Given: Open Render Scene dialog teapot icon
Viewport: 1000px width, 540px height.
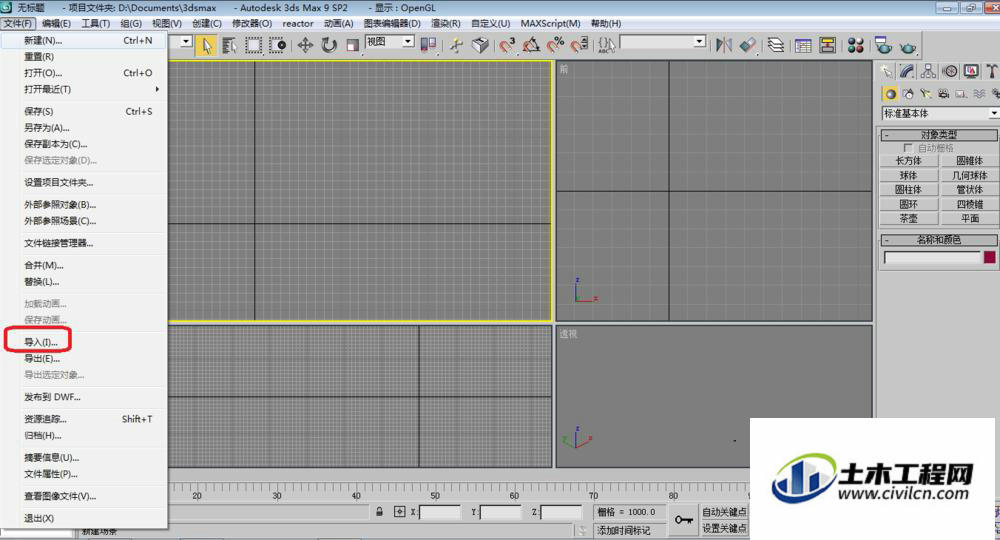Looking at the screenshot, I should (x=883, y=45).
